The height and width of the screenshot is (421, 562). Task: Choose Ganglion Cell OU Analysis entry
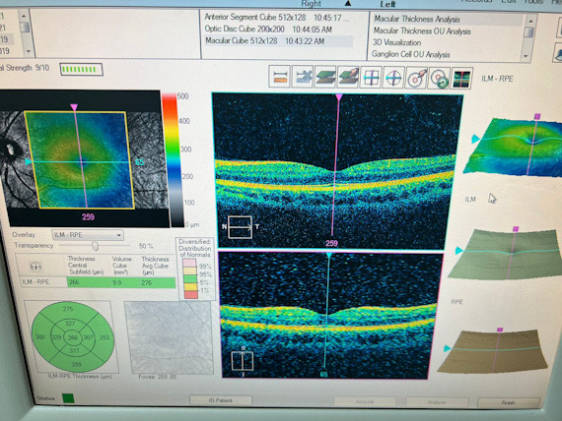(x=411, y=54)
